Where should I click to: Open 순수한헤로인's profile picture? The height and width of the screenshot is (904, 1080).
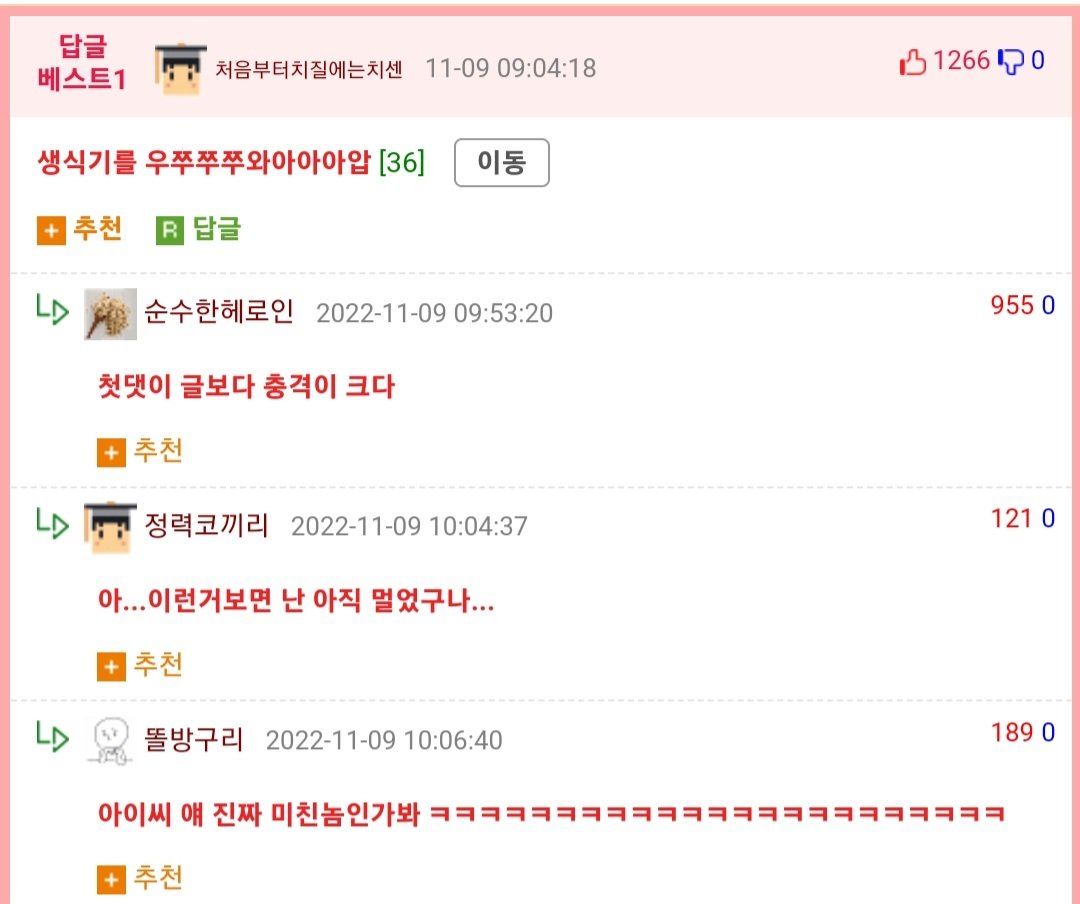(110, 314)
